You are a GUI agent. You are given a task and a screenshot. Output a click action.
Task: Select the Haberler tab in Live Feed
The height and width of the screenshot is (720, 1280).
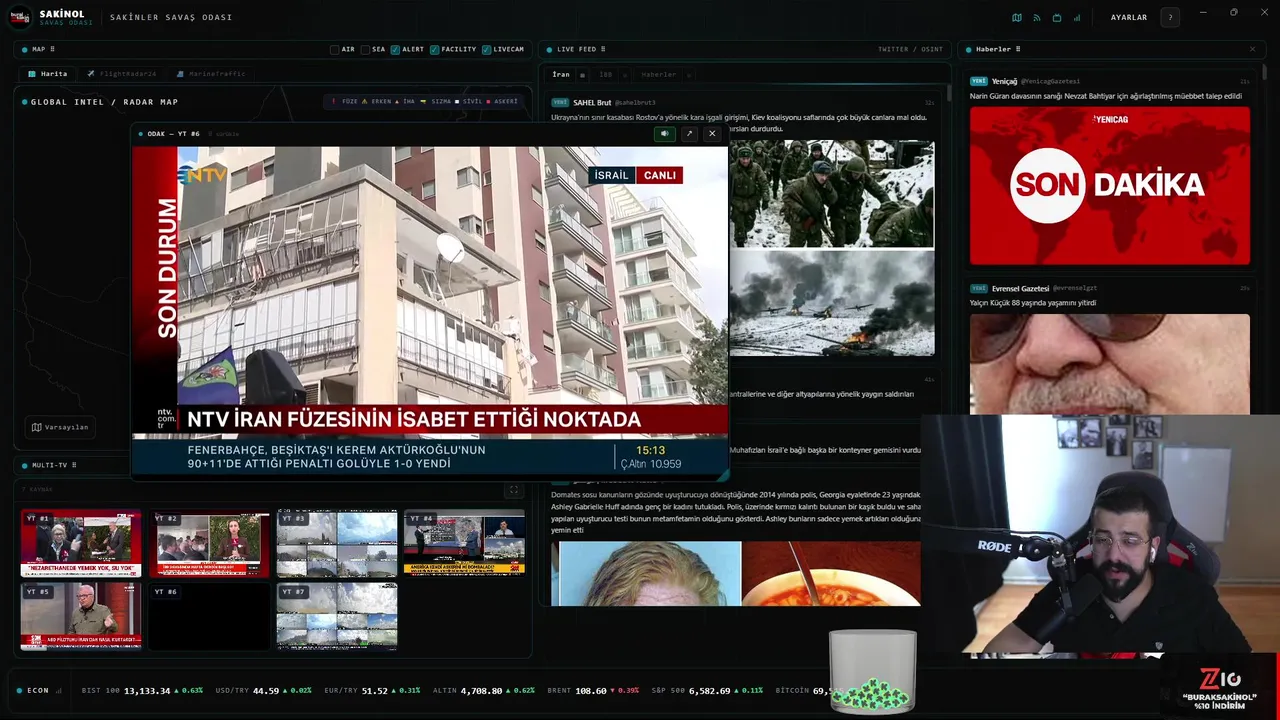tap(658, 75)
